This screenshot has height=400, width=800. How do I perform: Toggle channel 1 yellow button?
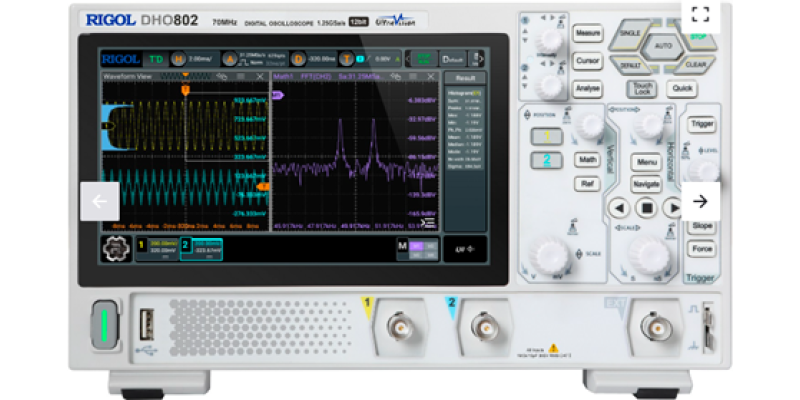(546, 135)
